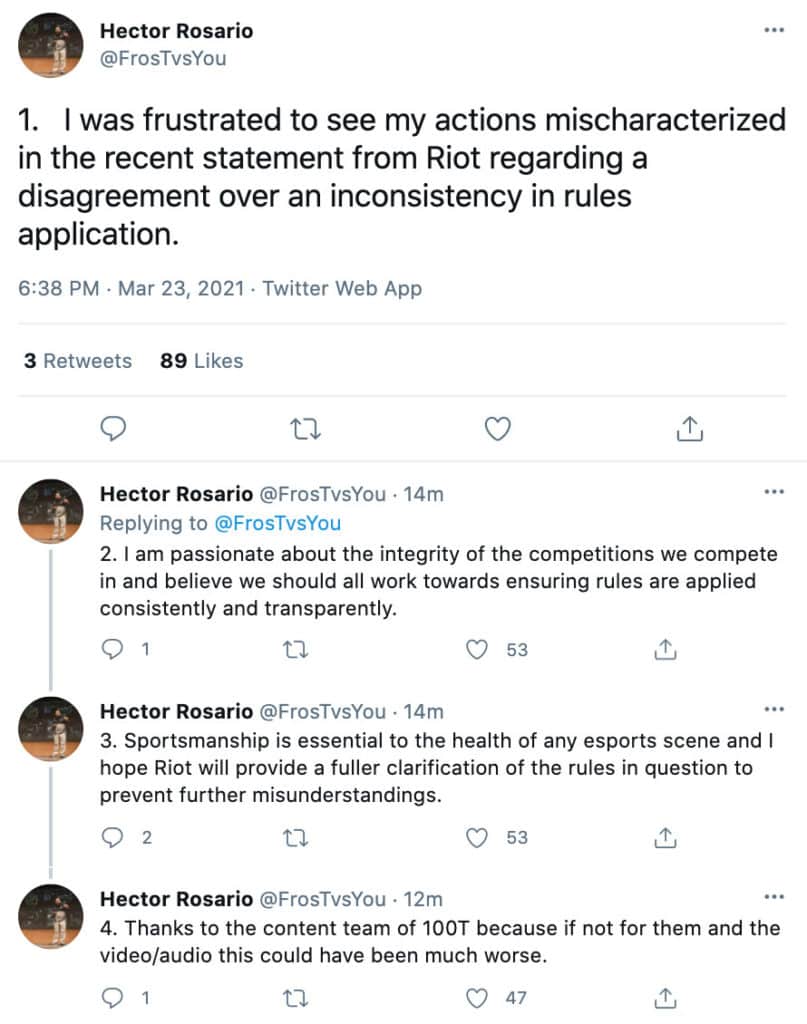The height and width of the screenshot is (1024, 807).
Task: Open Hector Rosario's profile picture on main tweet
Action: point(51,44)
